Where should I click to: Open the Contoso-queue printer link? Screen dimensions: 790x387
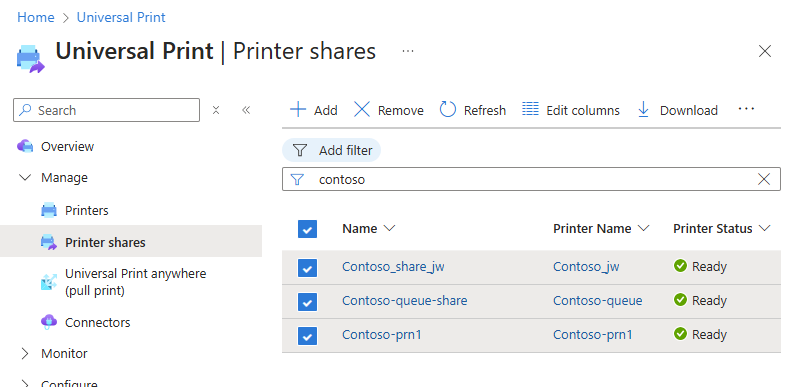[598, 300]
